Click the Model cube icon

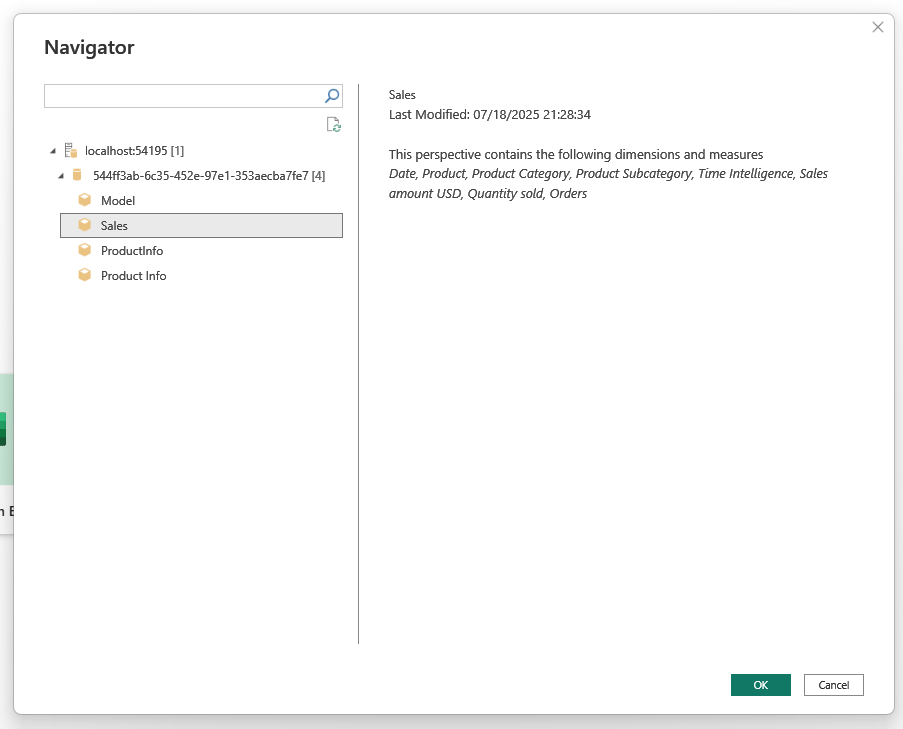pos(85,200)
